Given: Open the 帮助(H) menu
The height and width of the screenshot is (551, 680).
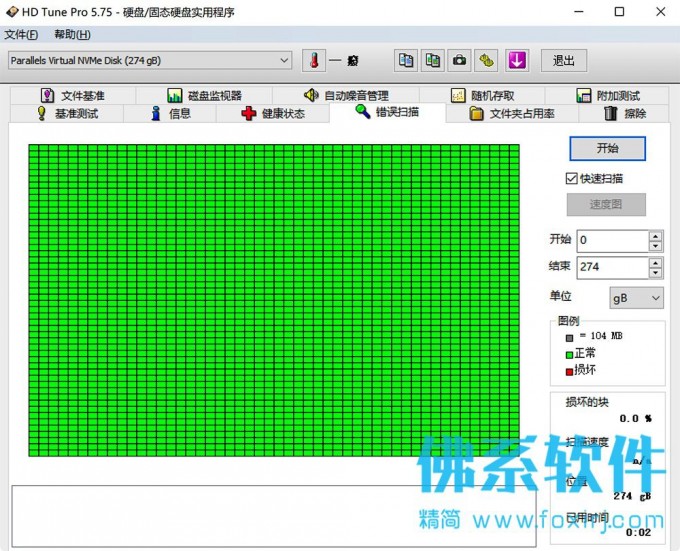Looking at the screenshot, I should [72, 34].
